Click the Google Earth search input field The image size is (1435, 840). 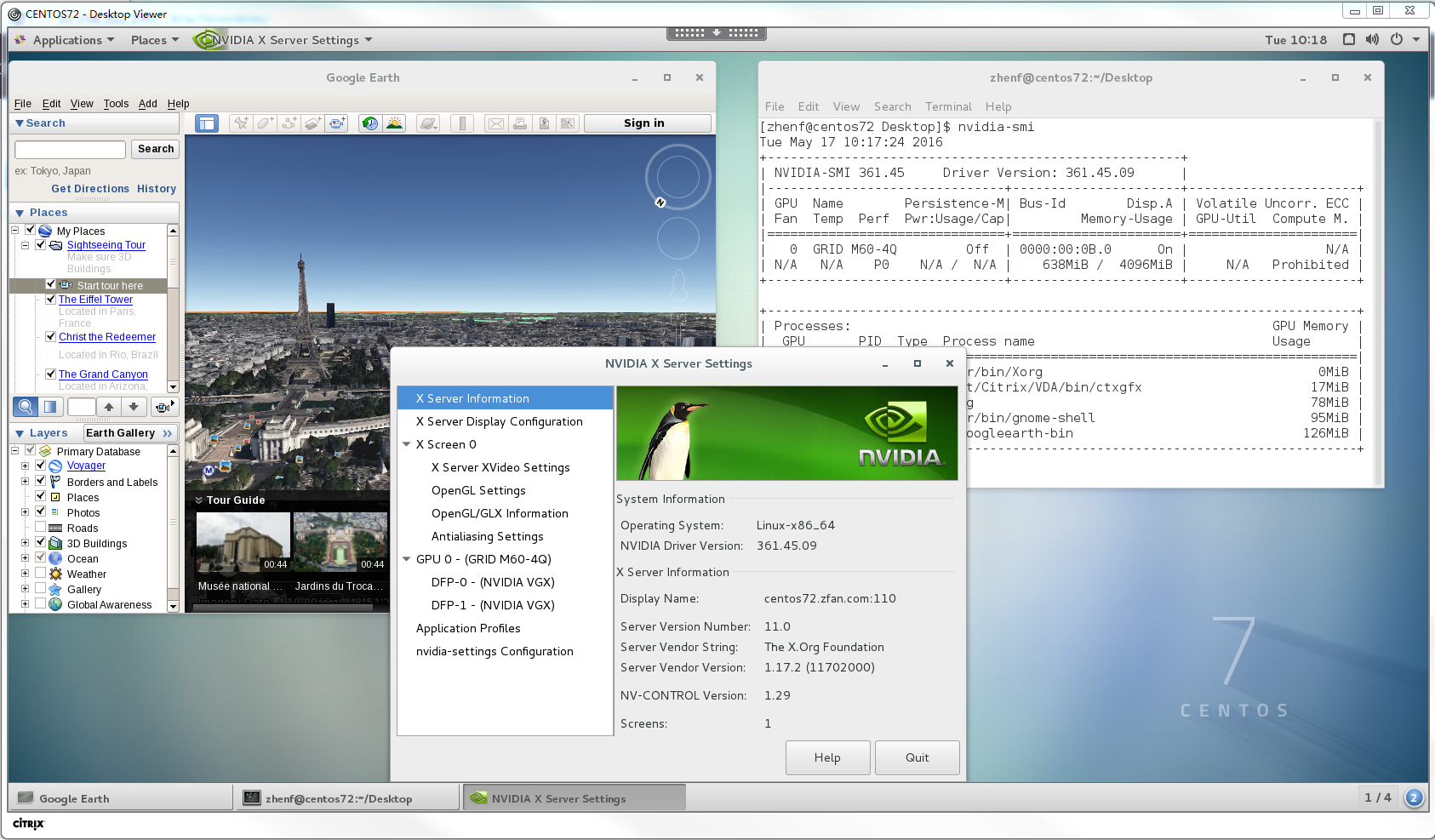70,149
